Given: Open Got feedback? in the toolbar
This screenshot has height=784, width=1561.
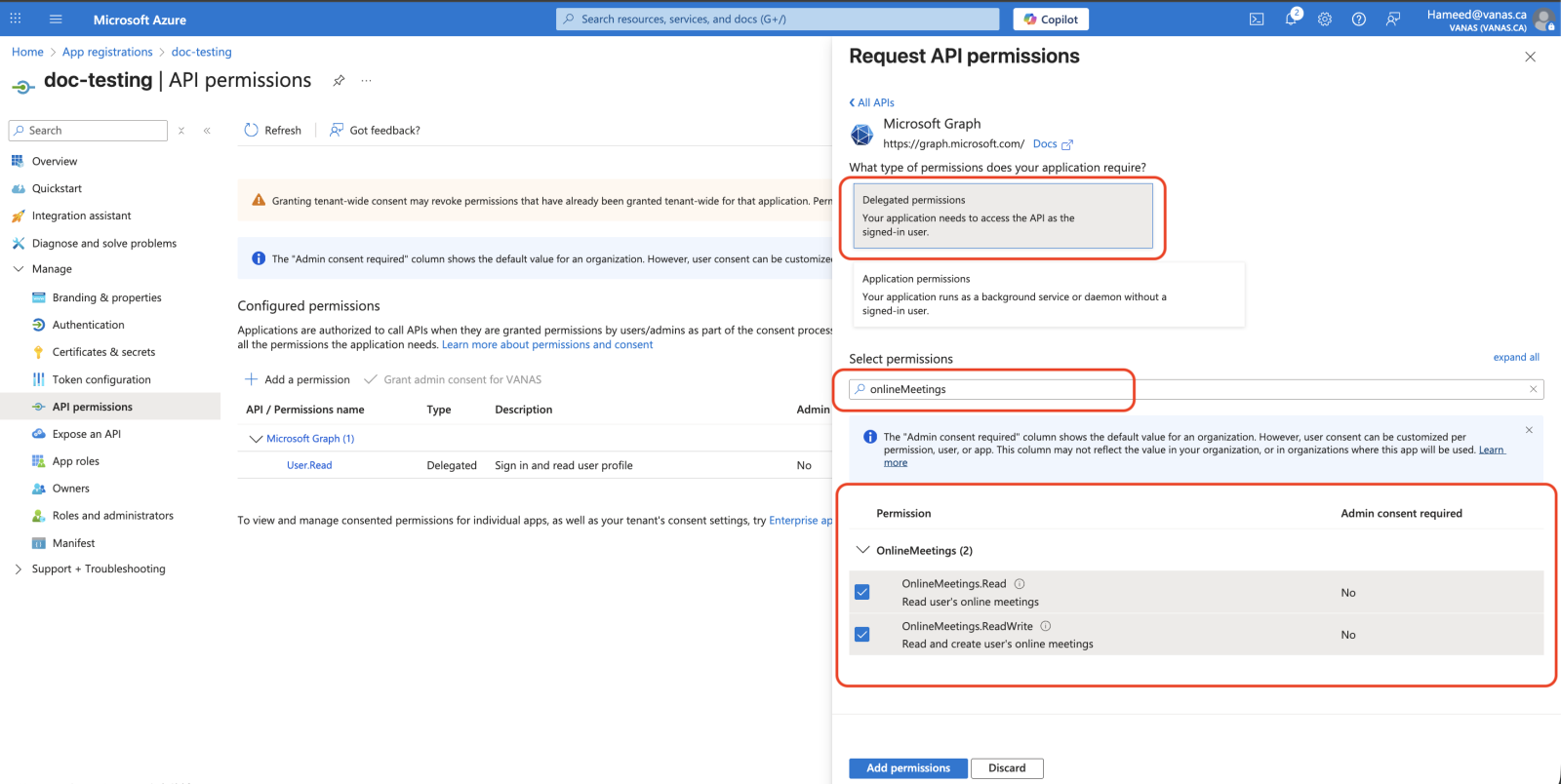Looking at the screenshot, I should [x=375, y=130].
